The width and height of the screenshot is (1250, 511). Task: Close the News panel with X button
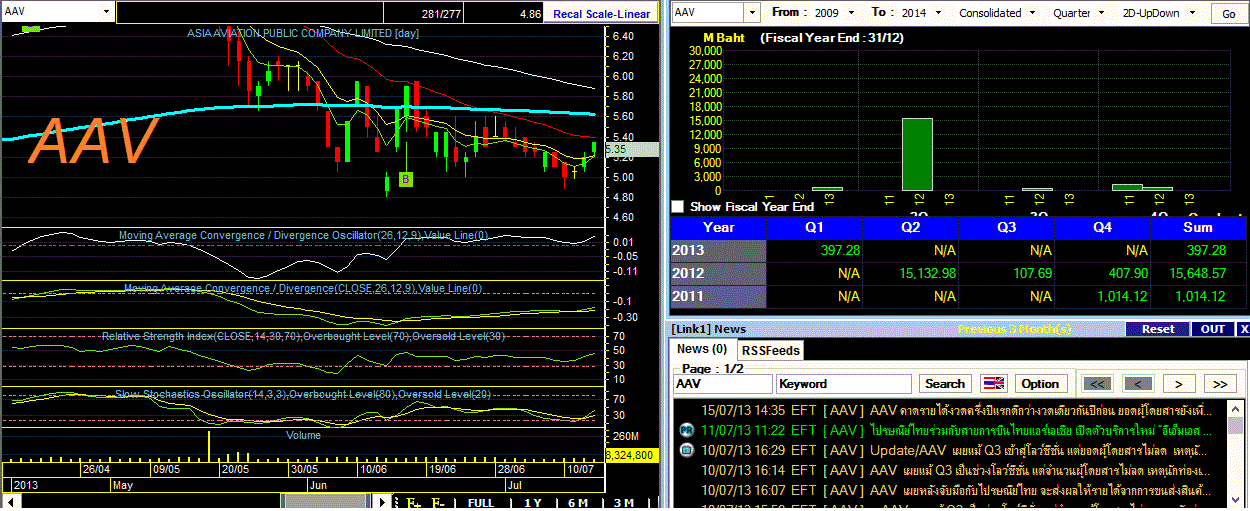pos(1243,329)
